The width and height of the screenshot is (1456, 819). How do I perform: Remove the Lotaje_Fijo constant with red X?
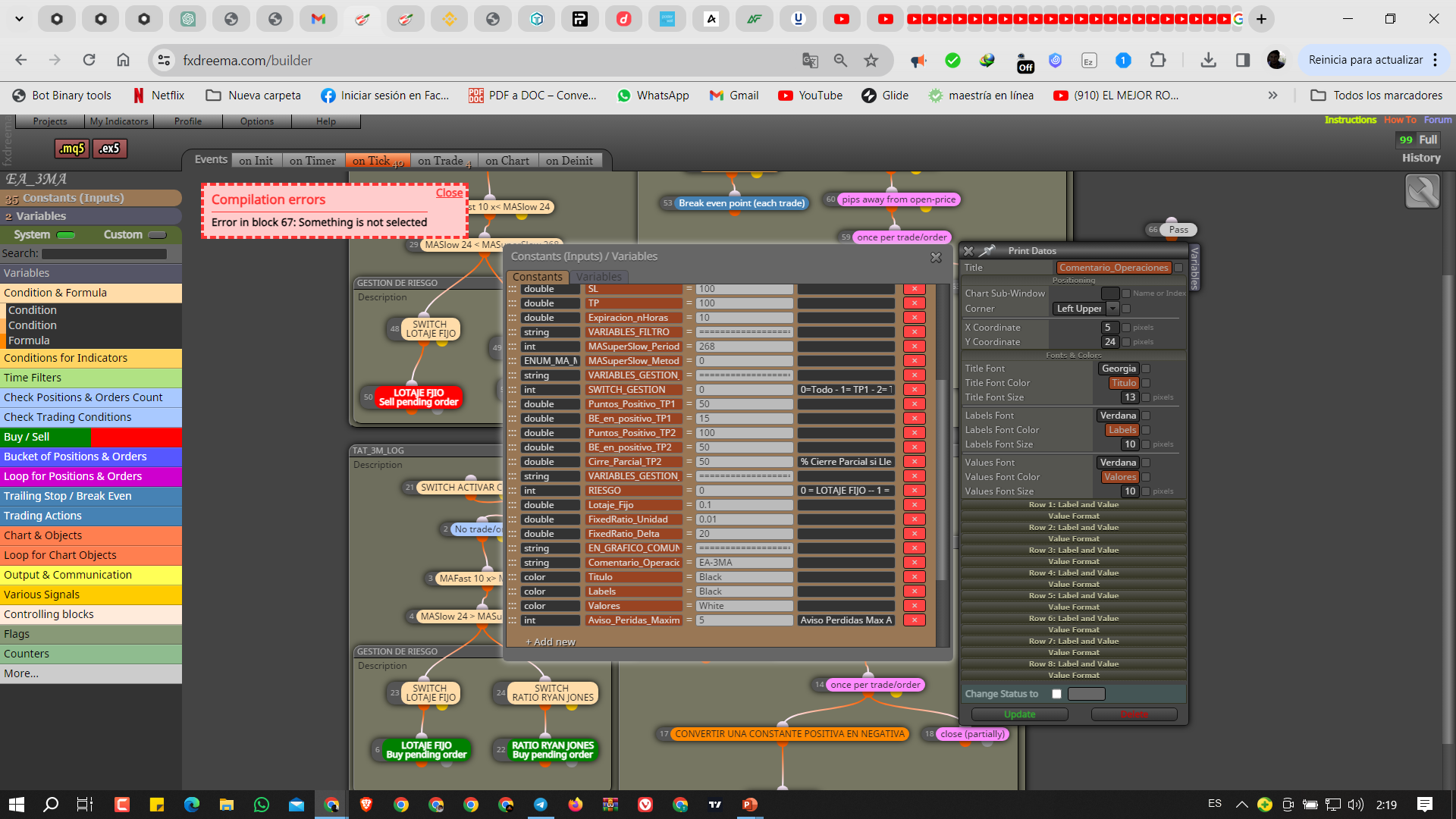pos(915,505)
